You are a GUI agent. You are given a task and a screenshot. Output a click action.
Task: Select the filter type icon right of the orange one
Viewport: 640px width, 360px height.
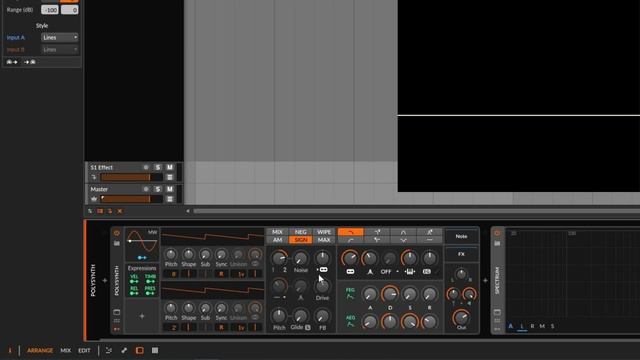pyautogui.click(x=377, y=232)
